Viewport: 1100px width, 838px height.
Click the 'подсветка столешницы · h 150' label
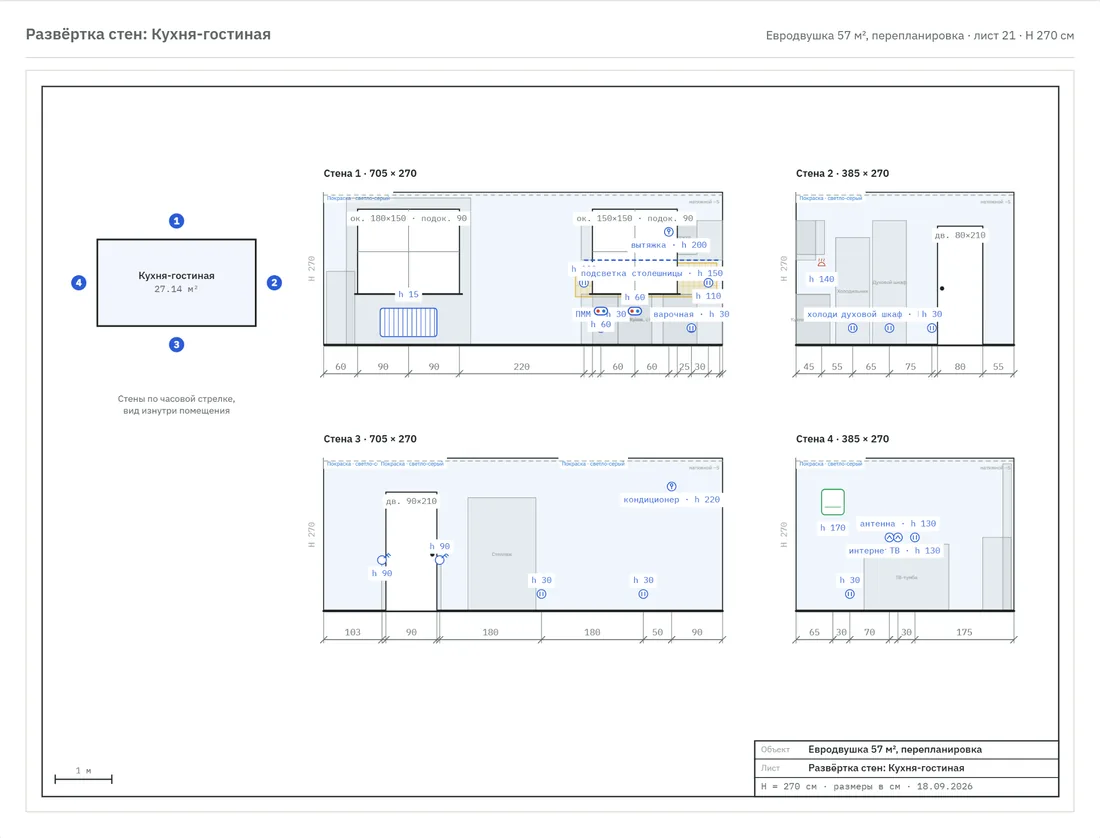(x=652, y=273)
